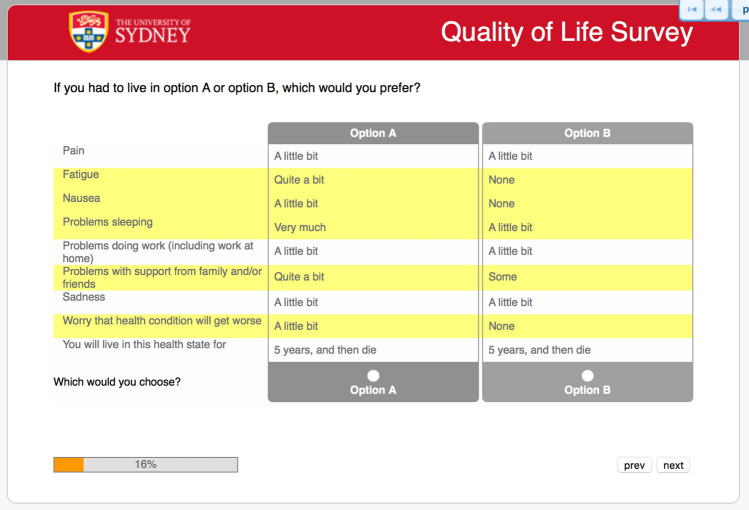Click Option A '5 years, and then die'
749x510 pixels.
click(325, 350)
